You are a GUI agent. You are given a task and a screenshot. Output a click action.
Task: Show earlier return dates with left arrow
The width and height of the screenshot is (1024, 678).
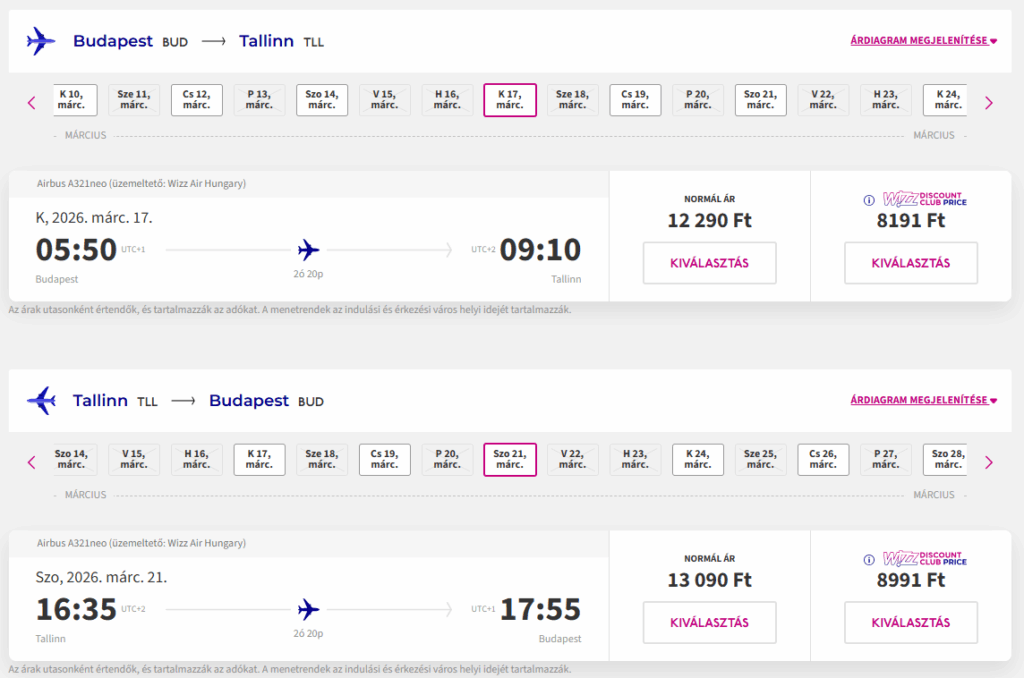[31, 462]
